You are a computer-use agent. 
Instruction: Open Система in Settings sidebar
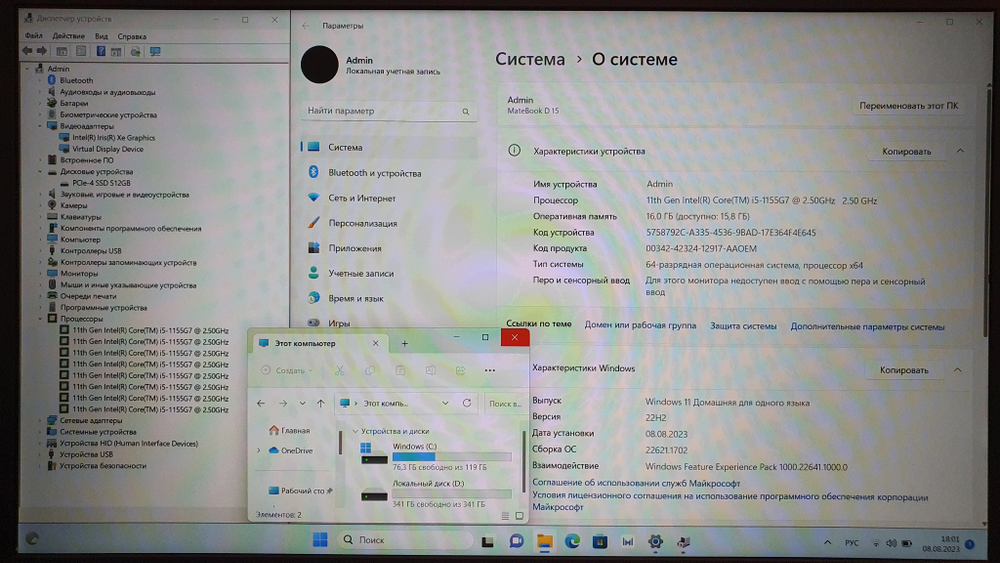pos(389,147)
